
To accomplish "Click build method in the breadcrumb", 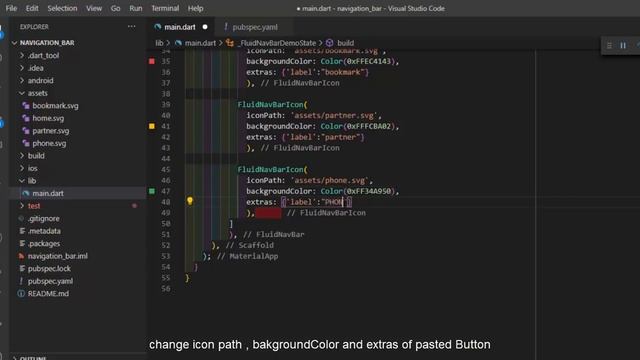I will (345, 43).
